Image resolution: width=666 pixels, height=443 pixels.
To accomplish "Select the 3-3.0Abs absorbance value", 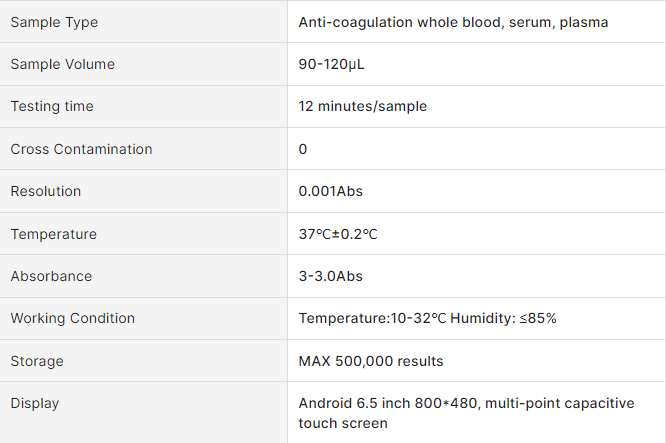I will pos(332,276).
